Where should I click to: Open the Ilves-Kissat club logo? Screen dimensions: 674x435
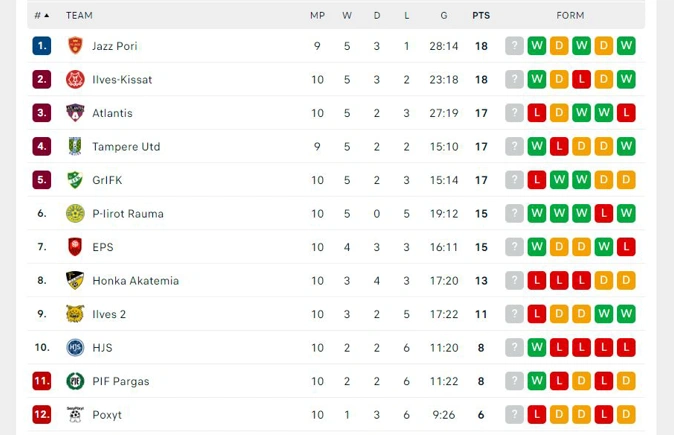75,80
